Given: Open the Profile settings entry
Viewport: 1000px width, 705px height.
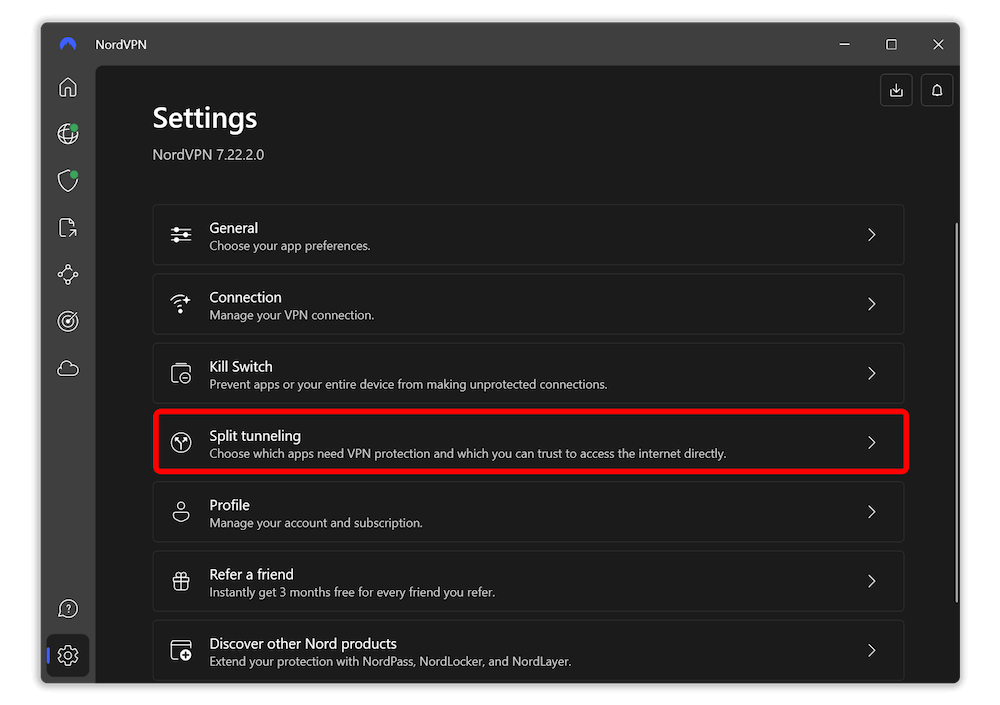Looking at the screenshot, I should (528, 512).
